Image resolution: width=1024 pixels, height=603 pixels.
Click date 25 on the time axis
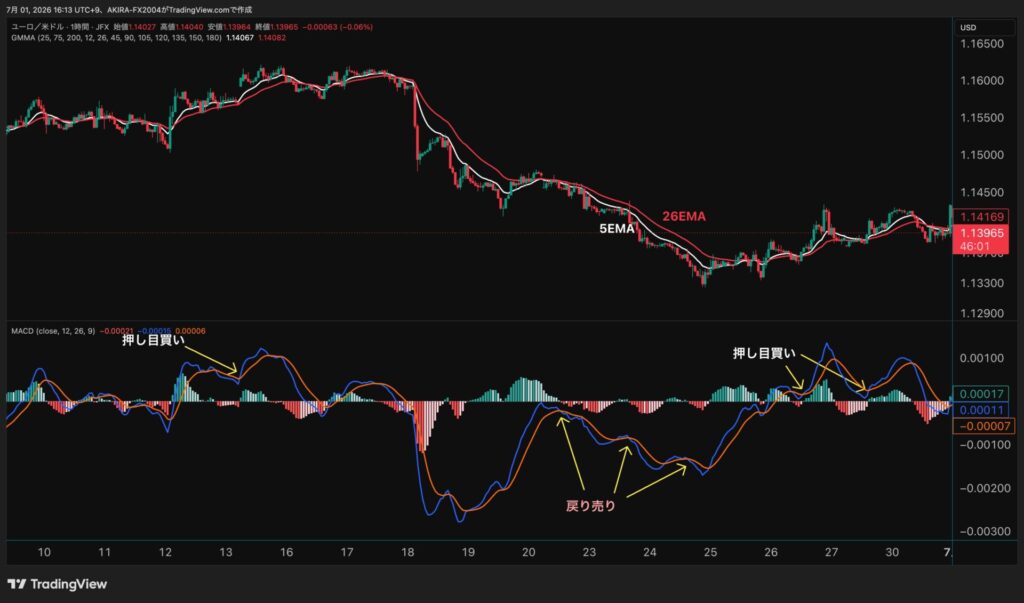click(x=710, y=552)
